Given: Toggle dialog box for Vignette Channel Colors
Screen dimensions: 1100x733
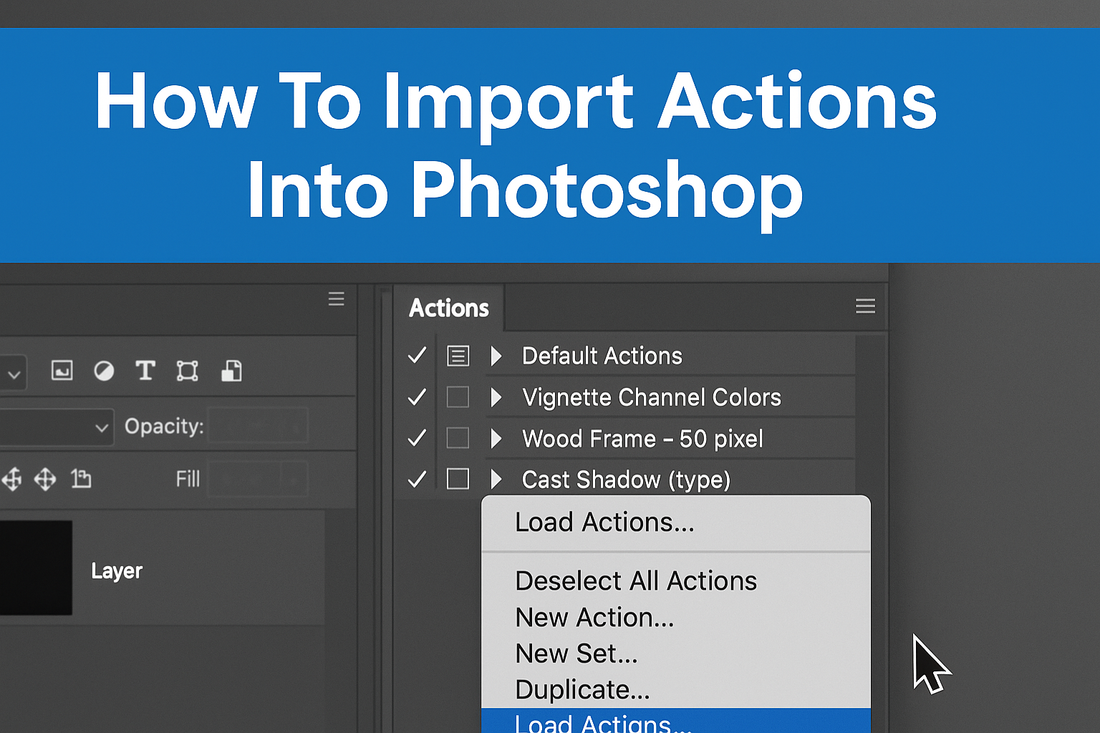Looking at the screenshot, I should click(458, 397).
